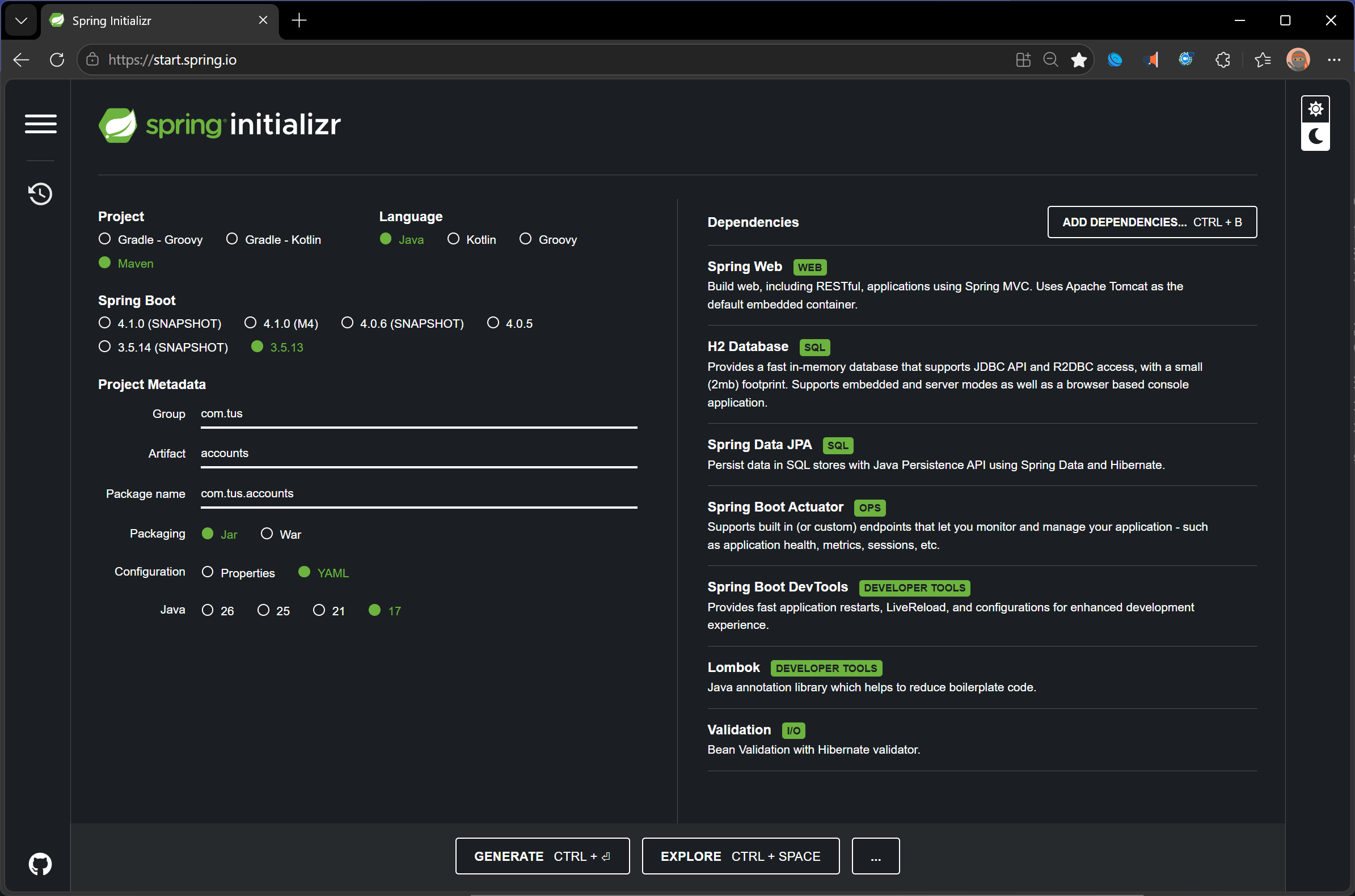Choose Spring Boot 4.0.5
Image resolution: width=1355 pixels, height=896 pixels.
pyautogui.click(x=510, y=323)
